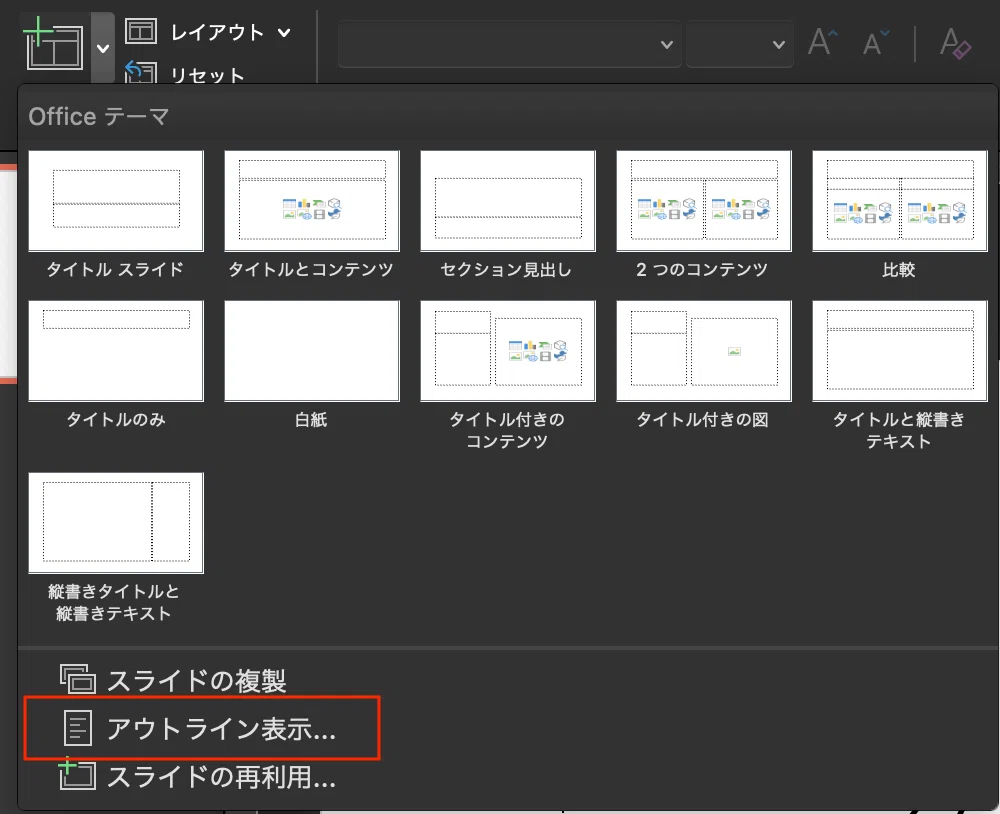Image resolution: width=1000 pixels, height=814 pixels.
Task: Select the タイトル付きの図 layout thumbnail
Action: click(x=704, y=351)
